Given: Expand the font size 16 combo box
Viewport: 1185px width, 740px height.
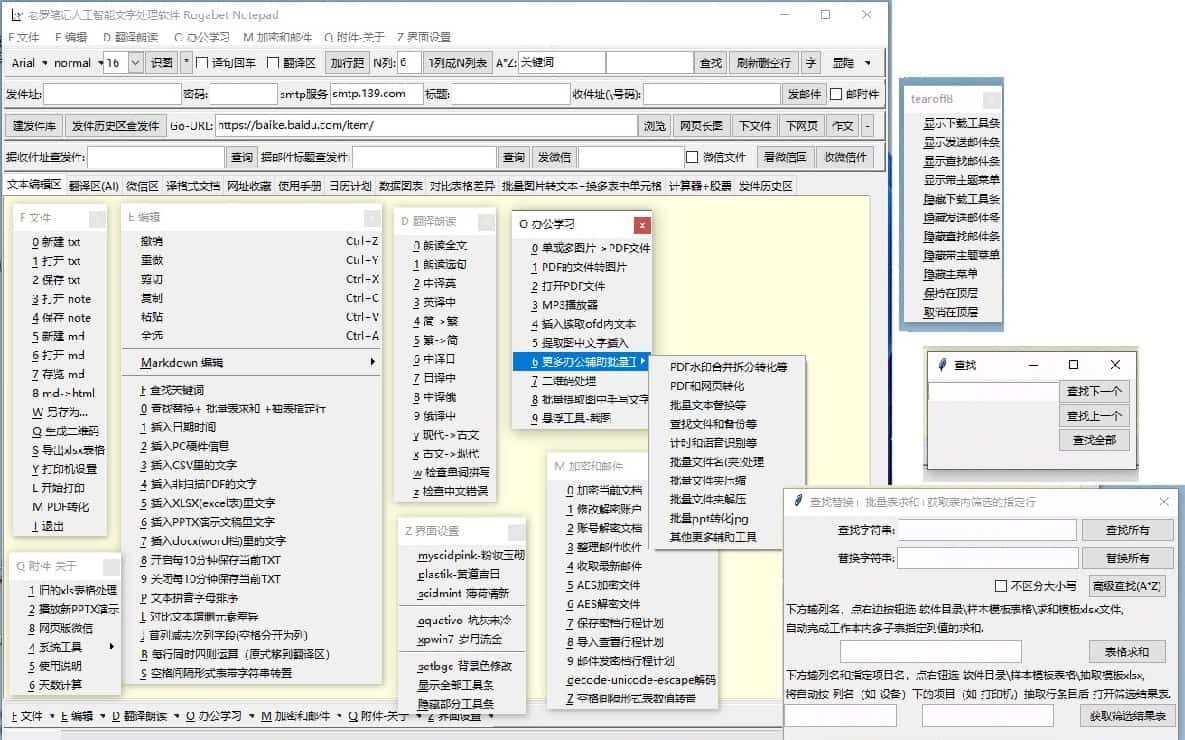Looking at the screenshot, I should [x=137, y=63].
